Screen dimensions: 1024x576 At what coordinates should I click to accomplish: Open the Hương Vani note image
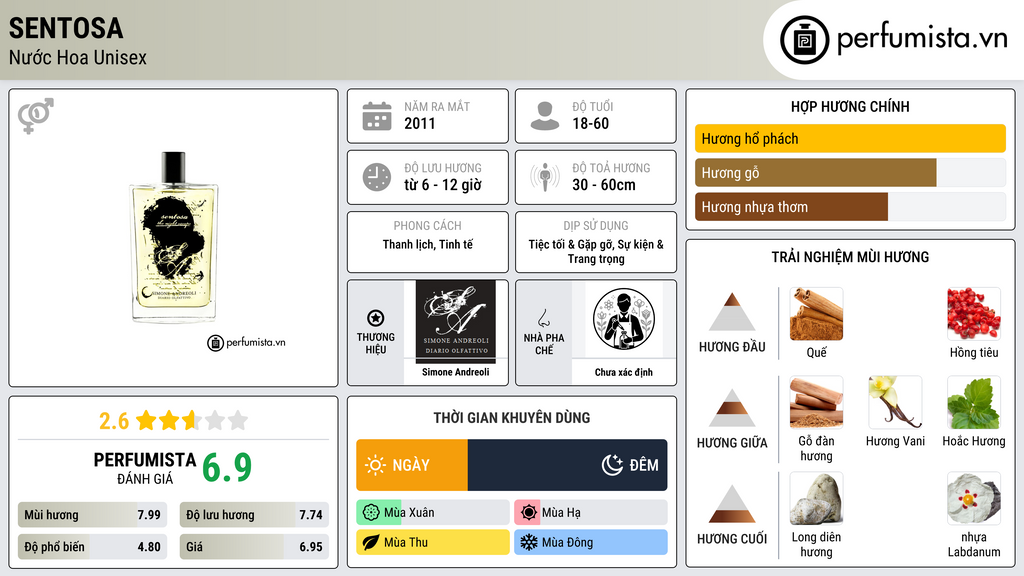pyautogui.click(x=895, y=402)
